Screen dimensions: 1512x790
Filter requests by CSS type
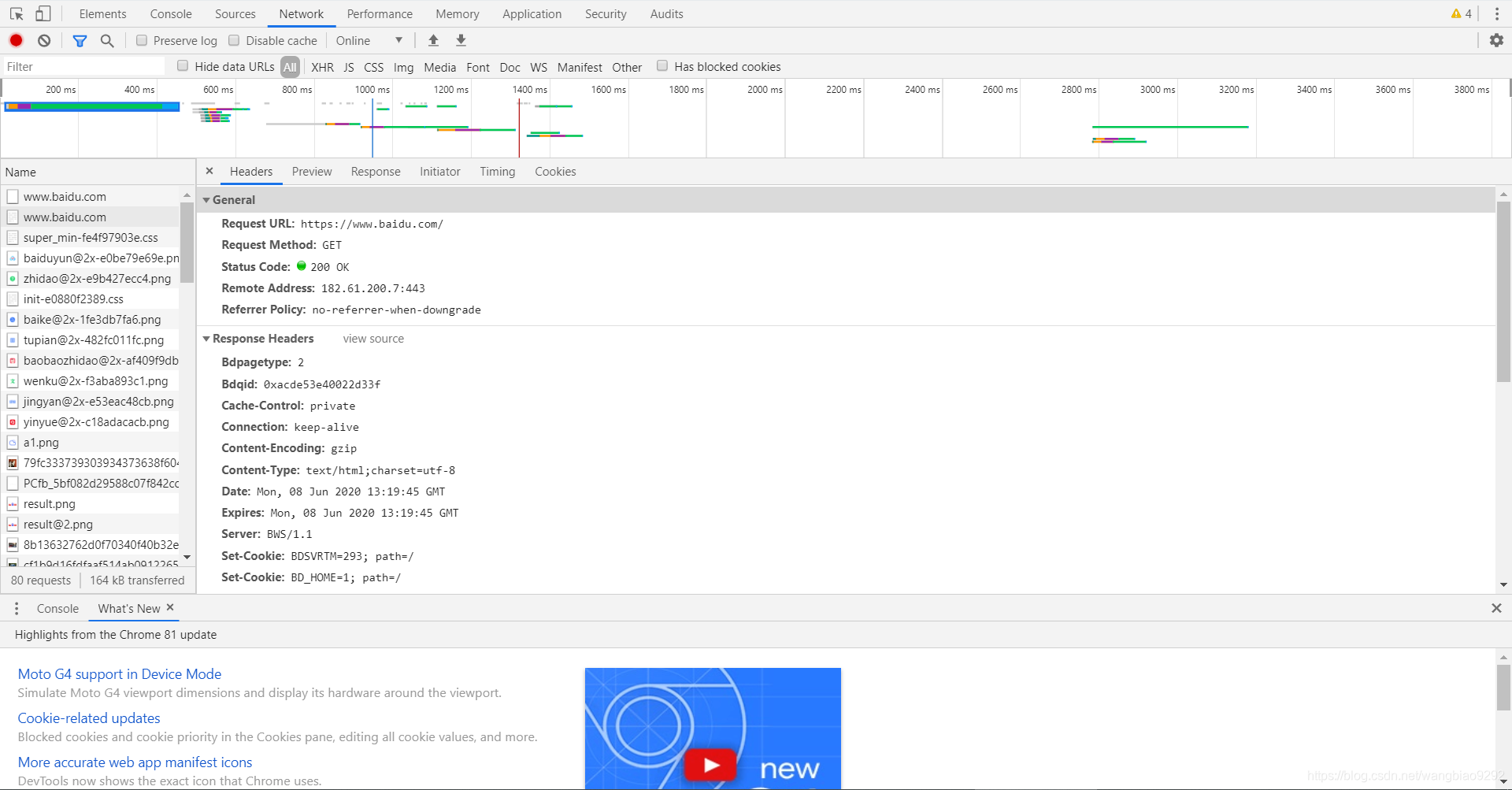click(x=374, y=67)
